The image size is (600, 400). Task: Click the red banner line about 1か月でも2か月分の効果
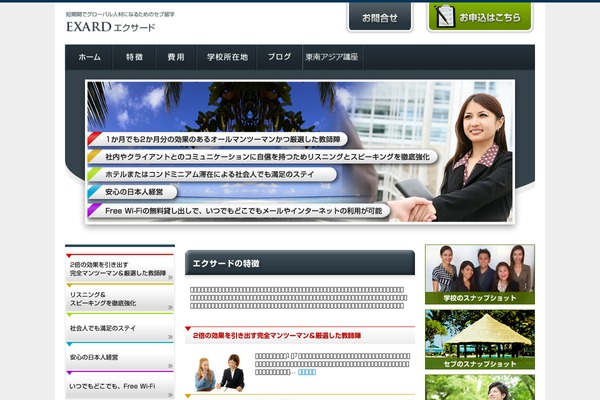(x=217, y=139)
